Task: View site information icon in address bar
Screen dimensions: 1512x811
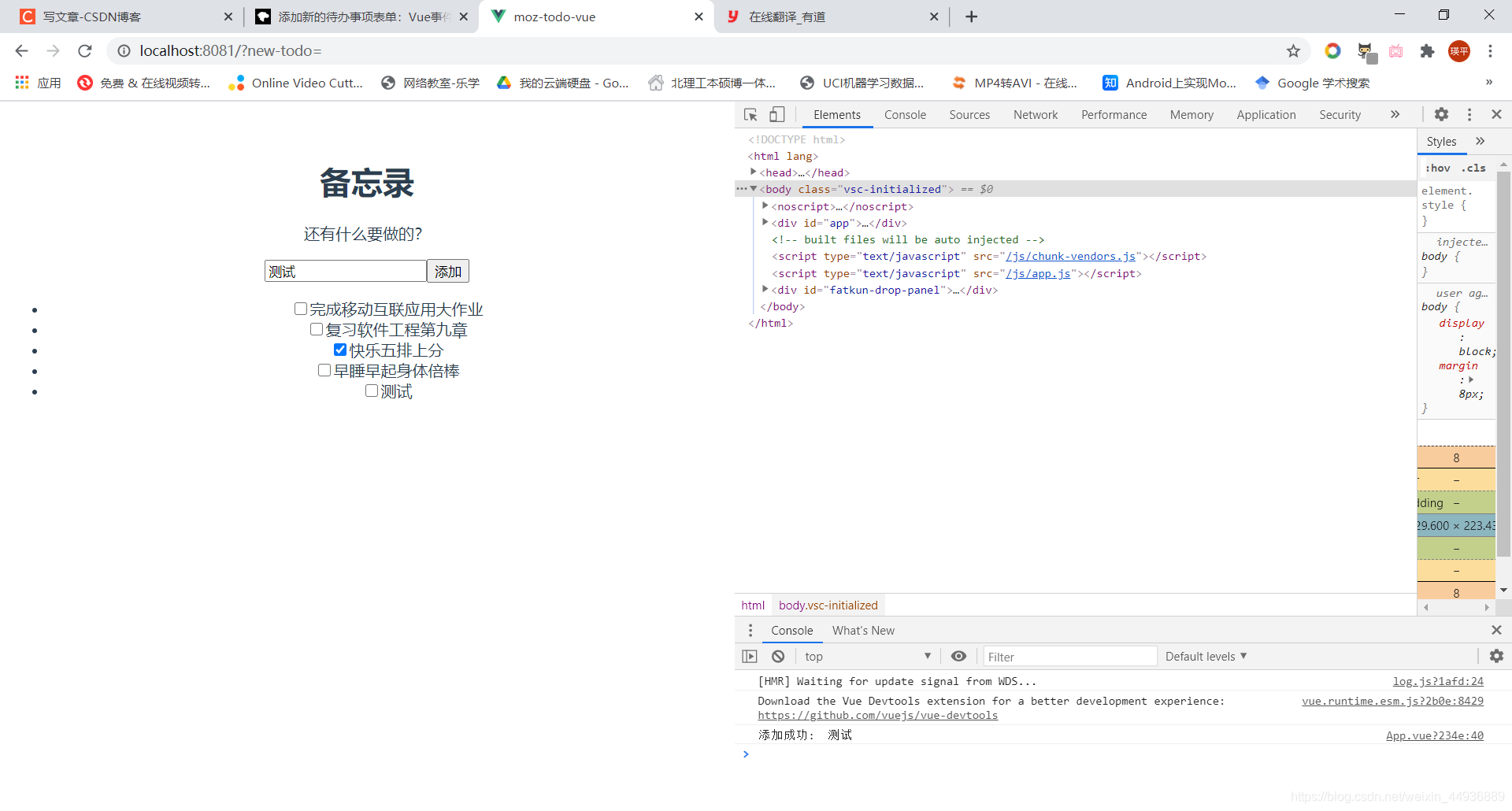Action: (124, 51)
